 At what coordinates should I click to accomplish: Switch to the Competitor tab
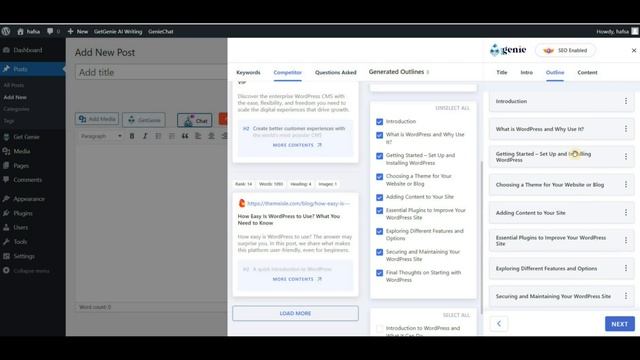tap(287, 72)
